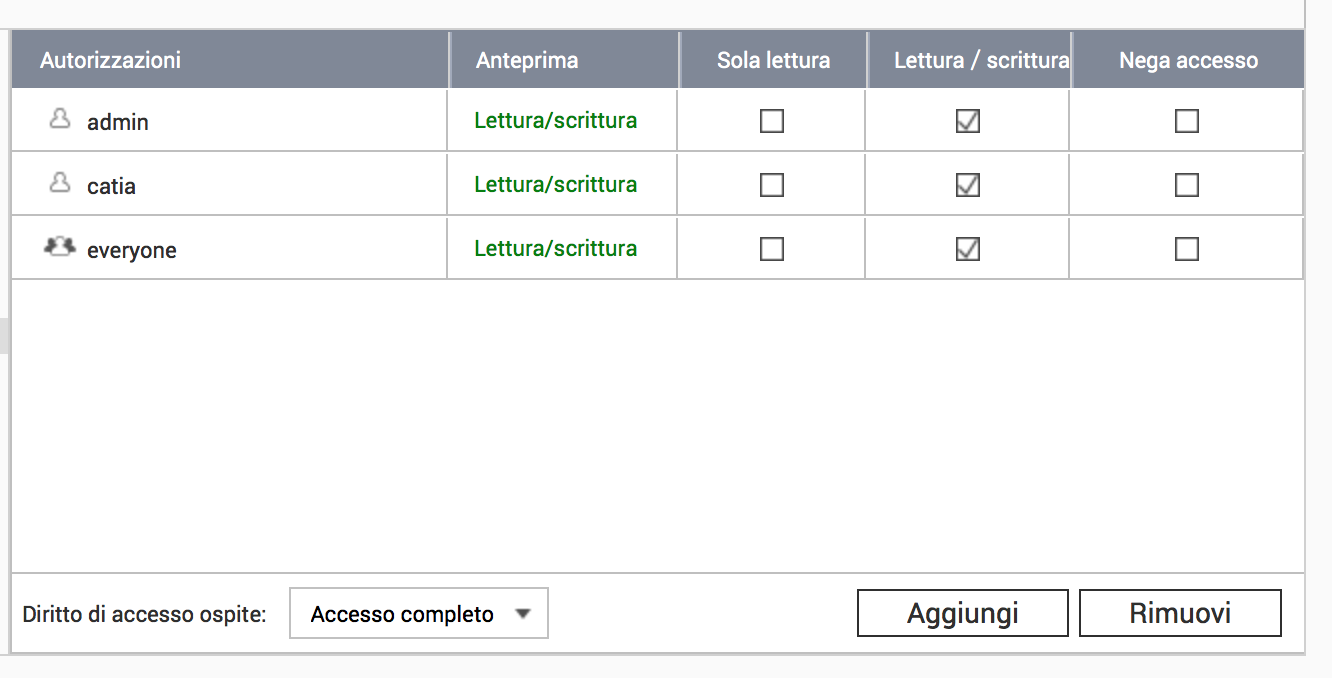This screenshot has height=678, width=1332.
Task: Click the Anteprima column header
Action: coord(527,60)
